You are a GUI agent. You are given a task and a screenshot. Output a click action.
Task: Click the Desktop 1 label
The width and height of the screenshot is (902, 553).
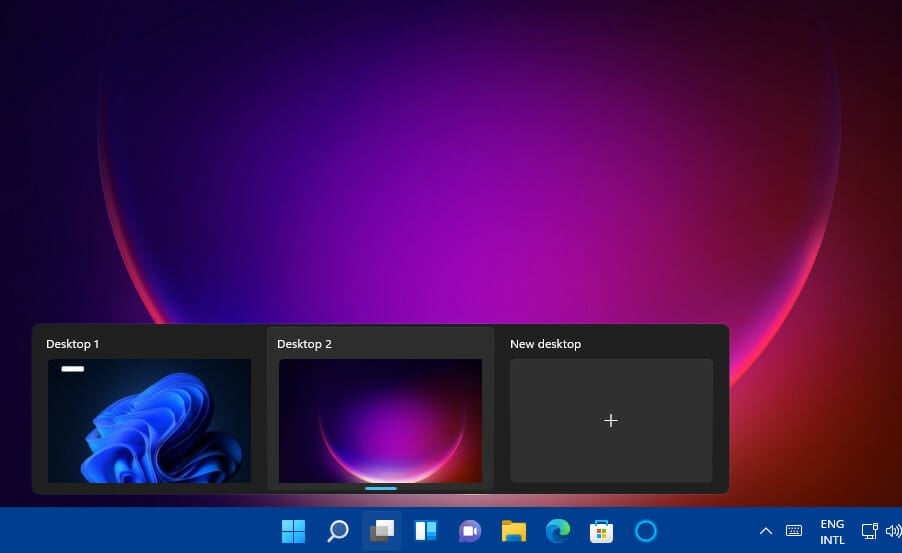pyautogui.click(x=72, y=344)
